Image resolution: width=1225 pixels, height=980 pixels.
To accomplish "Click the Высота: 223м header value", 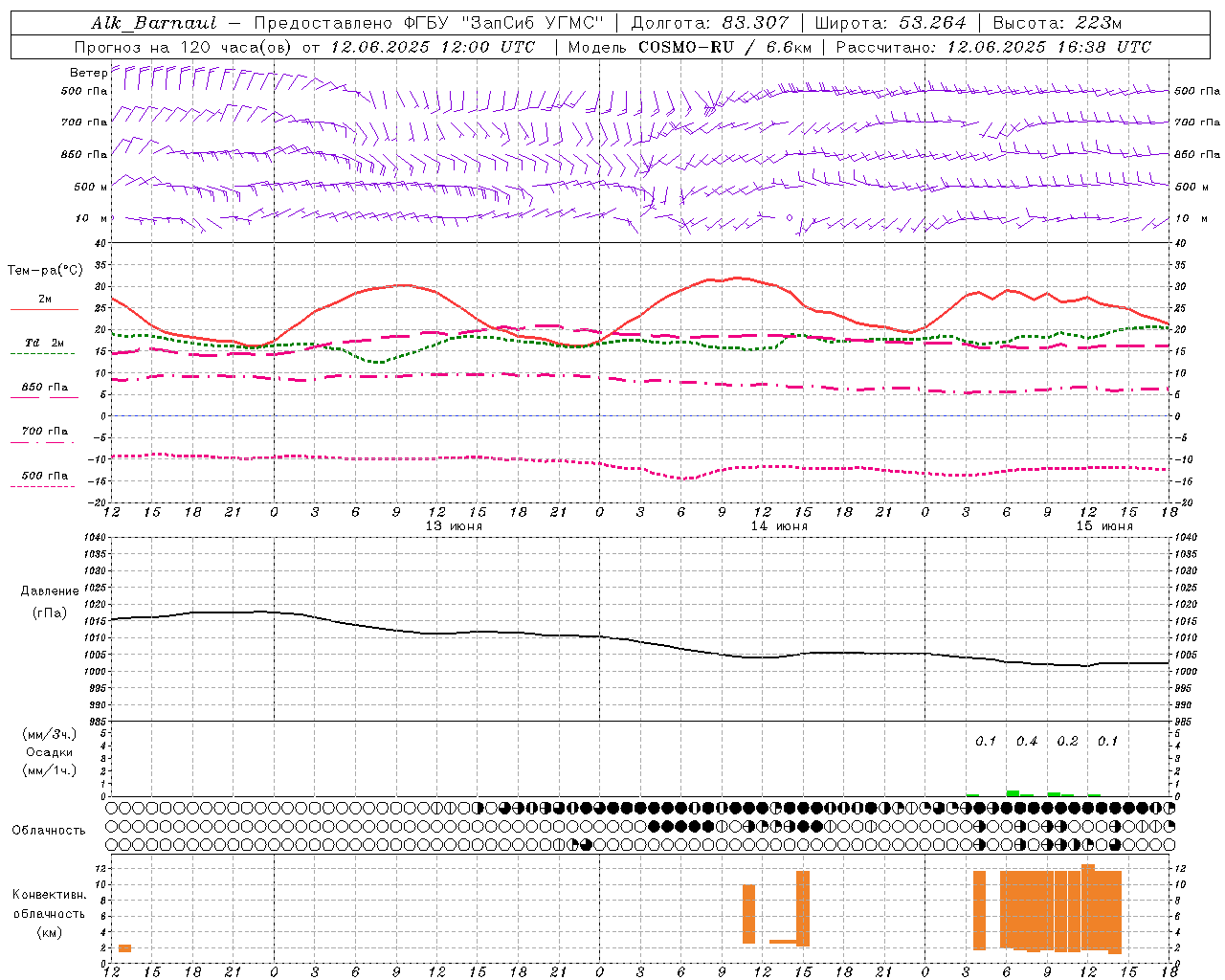I will tap(1058, 23).
